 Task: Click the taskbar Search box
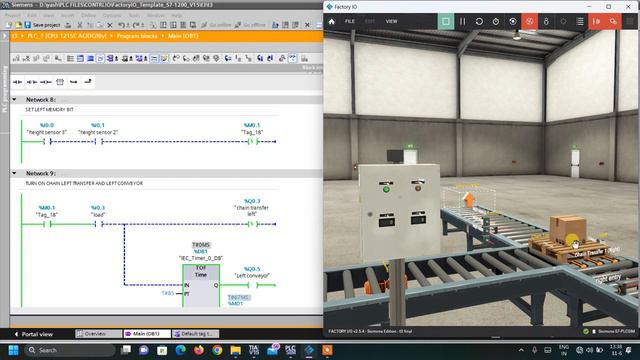click(x=69, y=350)
